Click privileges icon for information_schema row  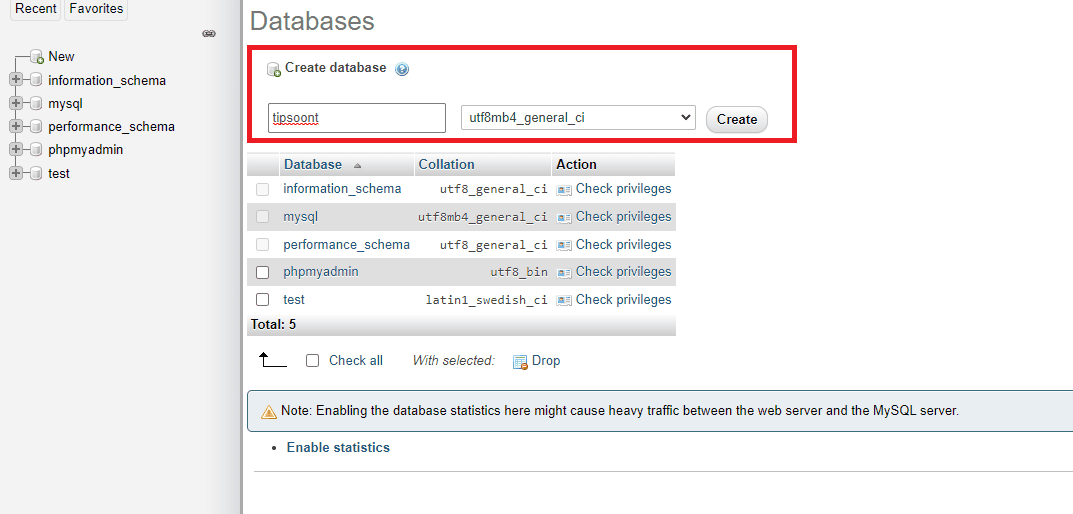point(564,190)
